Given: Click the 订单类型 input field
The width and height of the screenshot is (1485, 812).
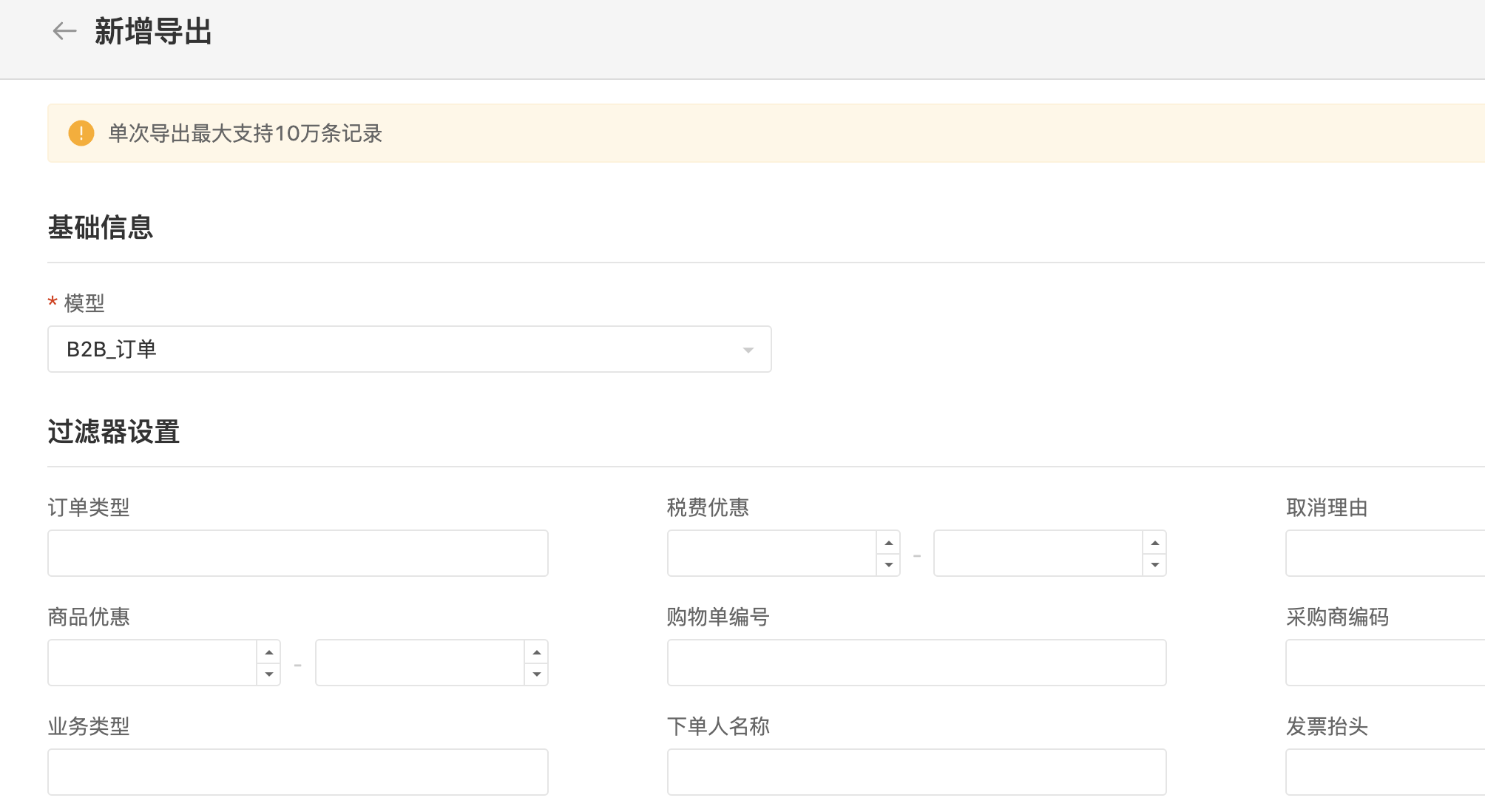Looking at the screenshot, I should (x=298, y=553).
